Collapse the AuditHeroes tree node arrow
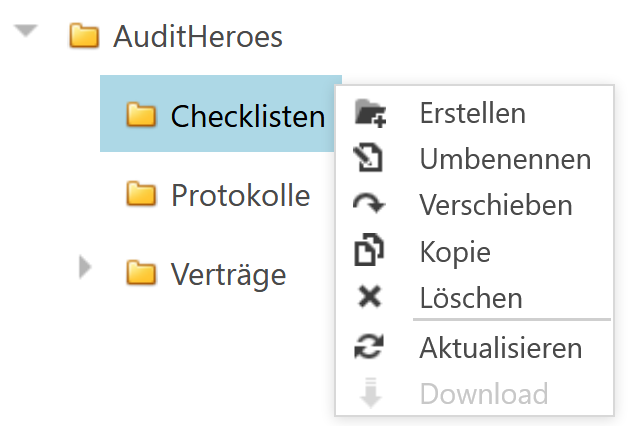Viewport: 639px width, 426px height. coord(26,31)
